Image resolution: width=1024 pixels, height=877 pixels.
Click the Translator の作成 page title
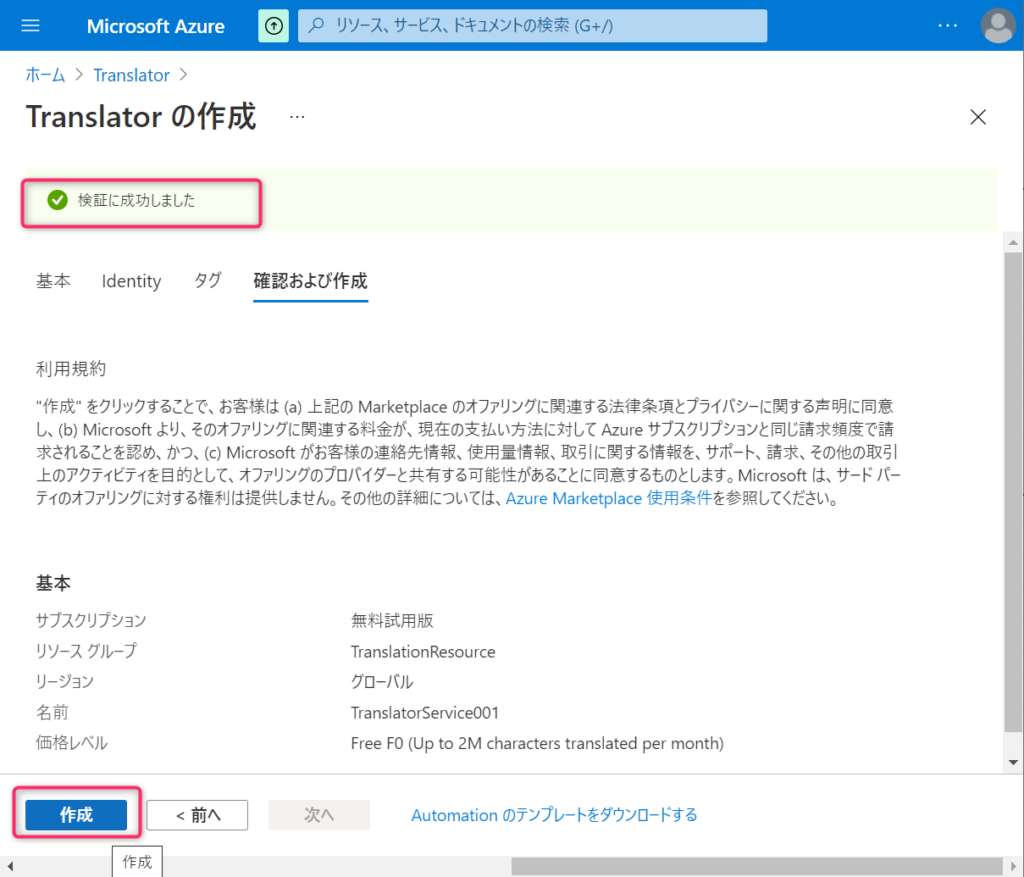pyautogui.click(x=141, y=117)
